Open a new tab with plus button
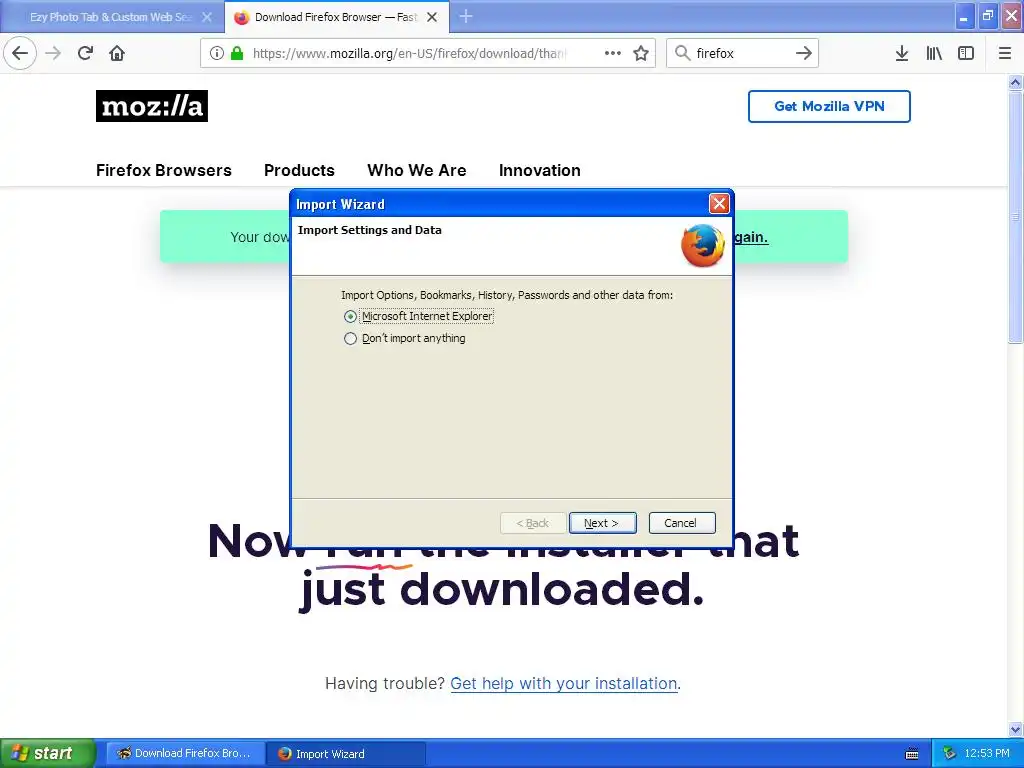The width and height of the screenshot is (1024, 768). tap(466, 16)
